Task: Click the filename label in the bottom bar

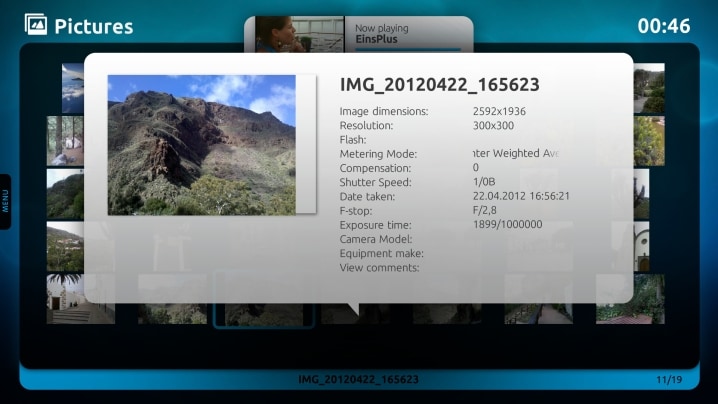Action: pos(358,381)
